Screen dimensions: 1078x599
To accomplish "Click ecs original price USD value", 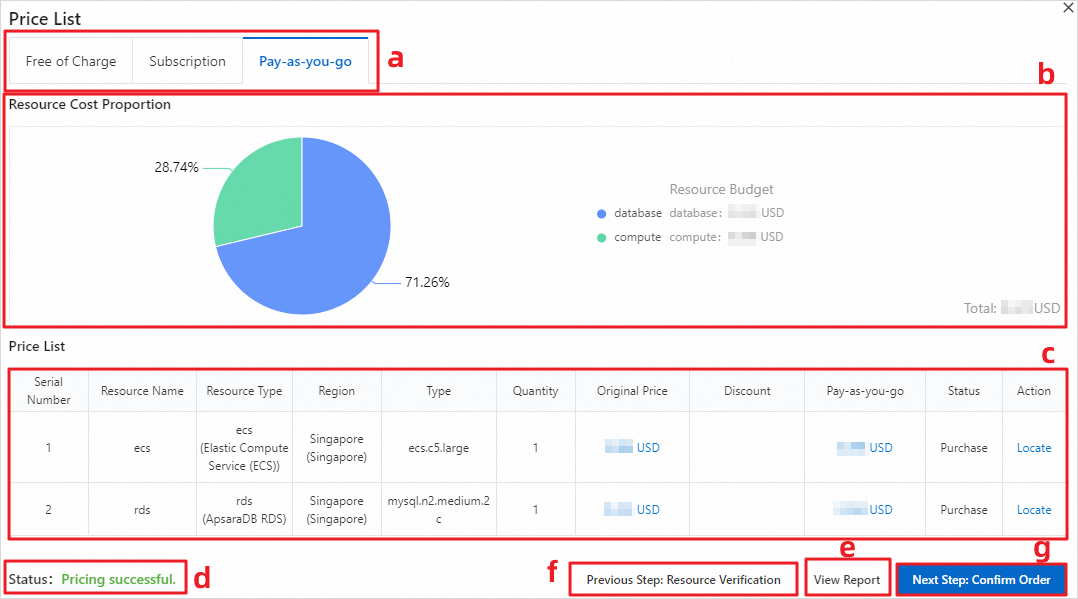I will (632, 448).
